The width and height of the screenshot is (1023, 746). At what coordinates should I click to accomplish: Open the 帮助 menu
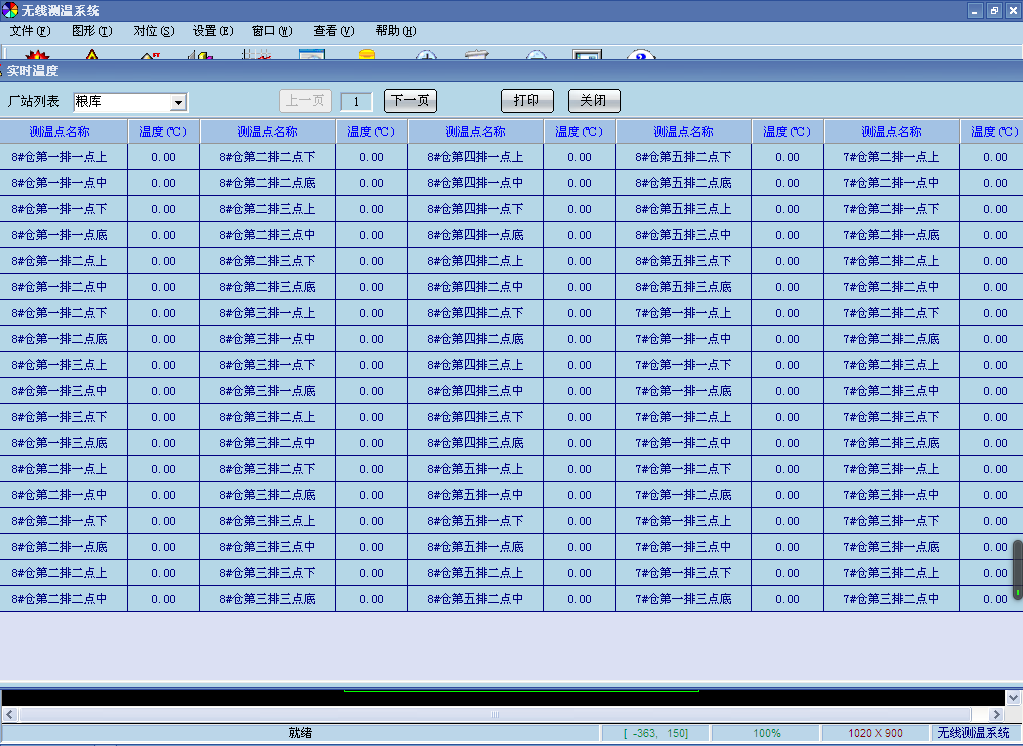pyautogui.click(x=395, y=31)
